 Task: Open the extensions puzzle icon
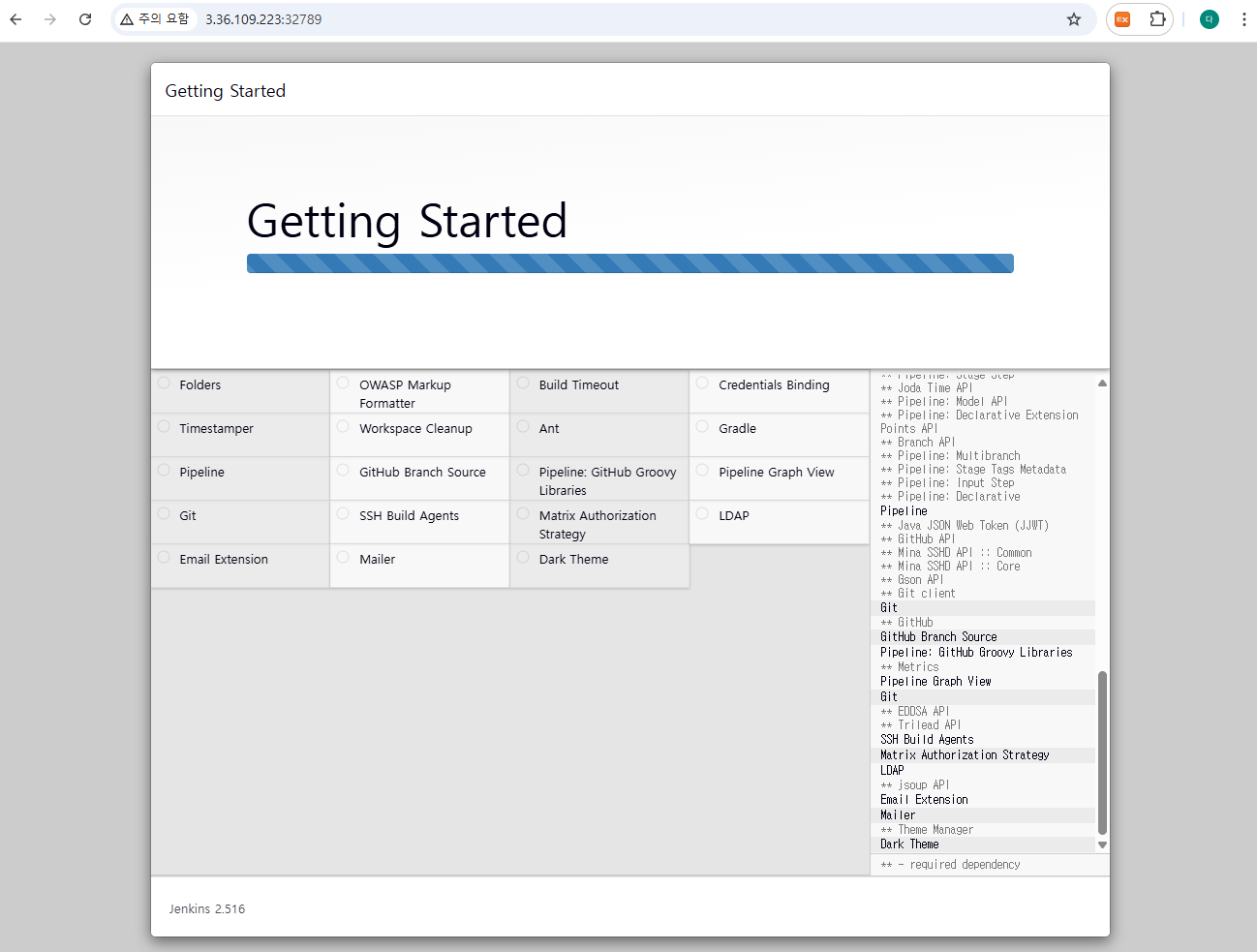coord(1157,19)
